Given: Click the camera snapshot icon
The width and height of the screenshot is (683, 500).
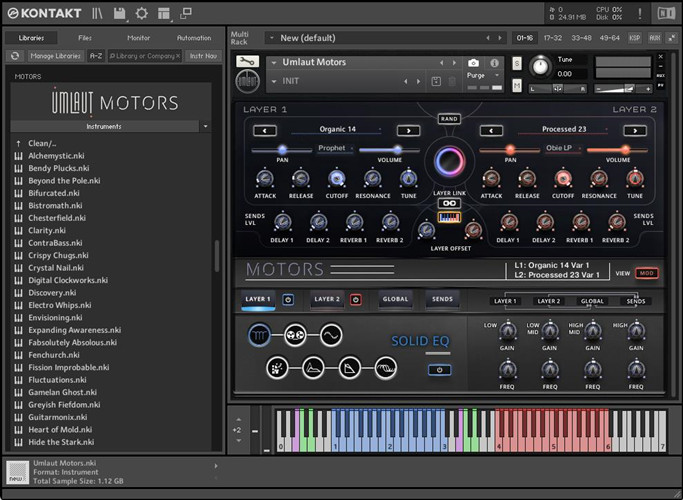Looking at the screenshot, I should (473, 63).
